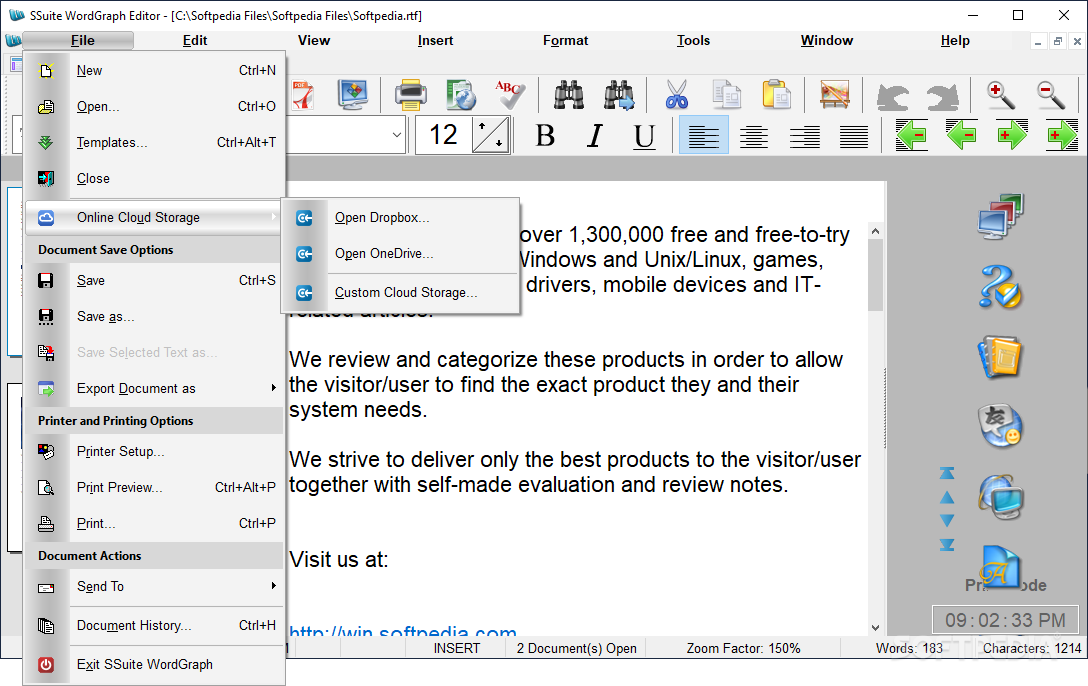Click the document vertical scrollbar thumb
This screenshot has height=686, width=1088.
tap(876, 275)
